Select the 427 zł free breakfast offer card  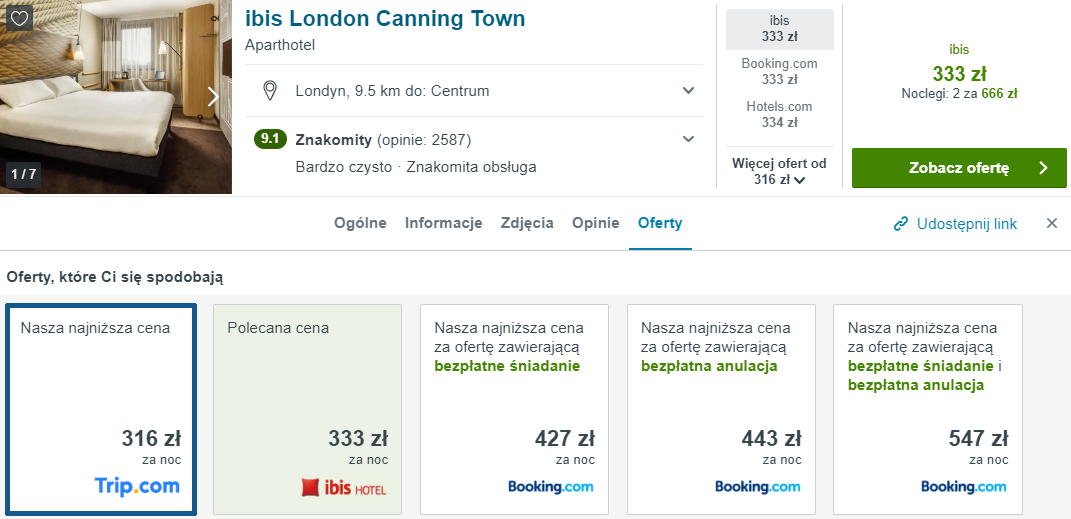click(514, 410)
